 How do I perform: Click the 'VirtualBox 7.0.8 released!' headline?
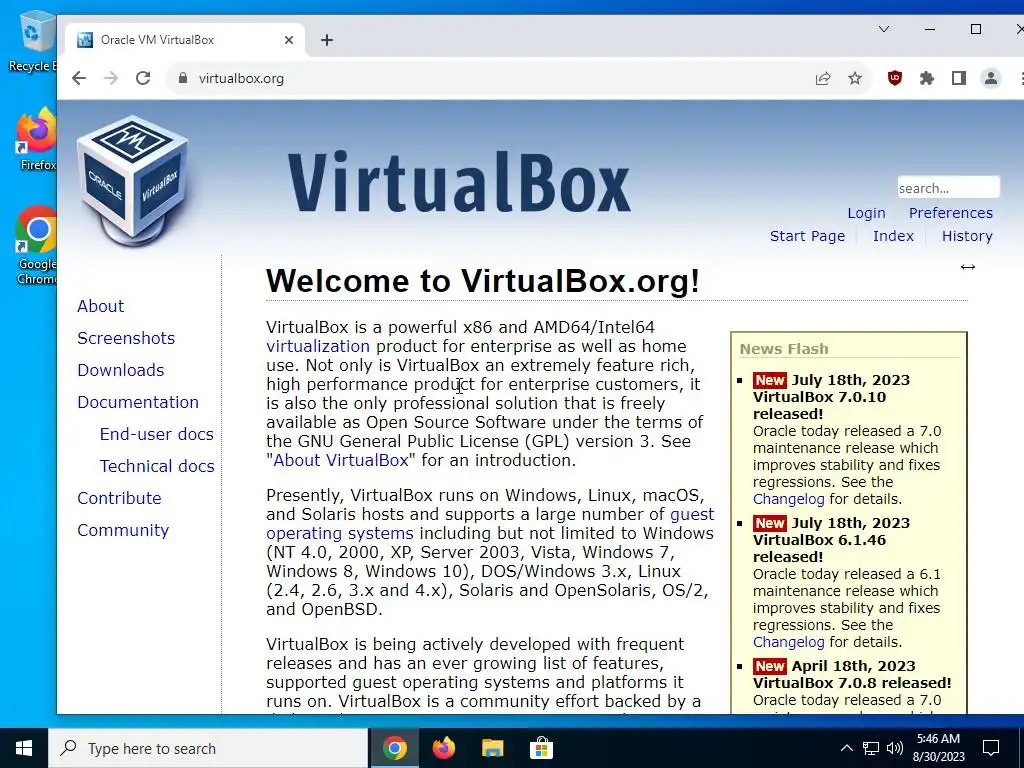(852, 683)
